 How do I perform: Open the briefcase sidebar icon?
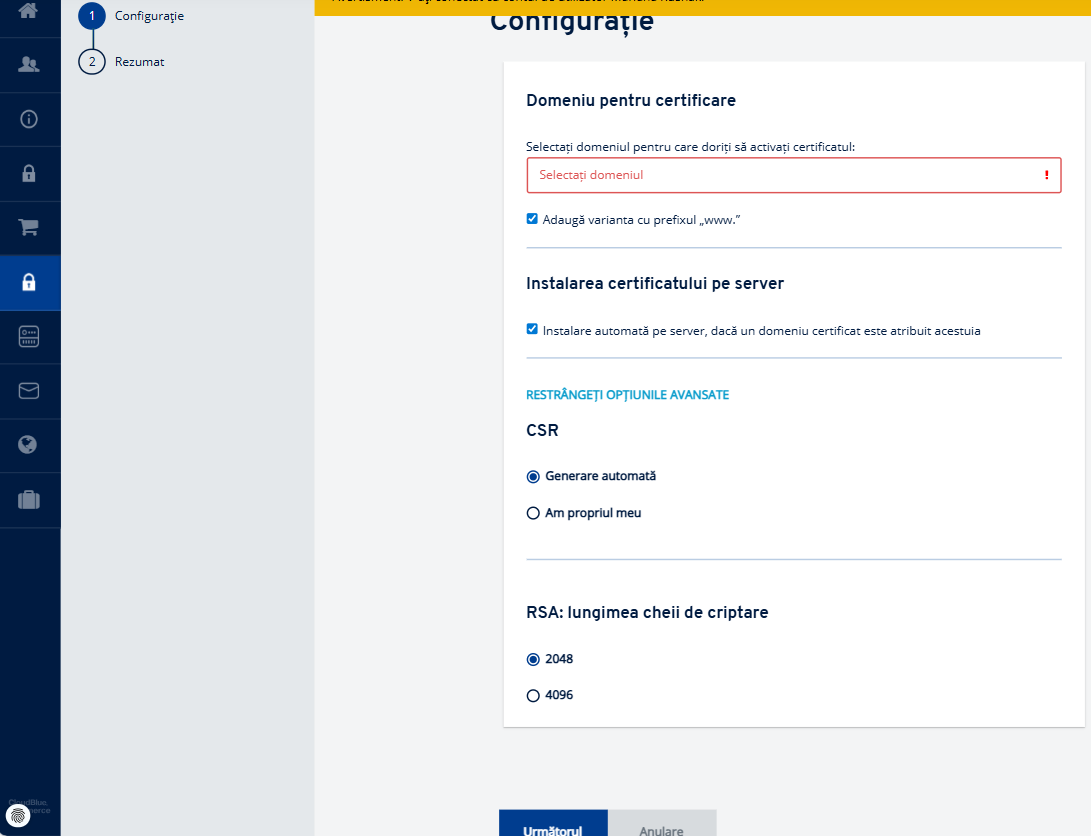click(29, 499)
